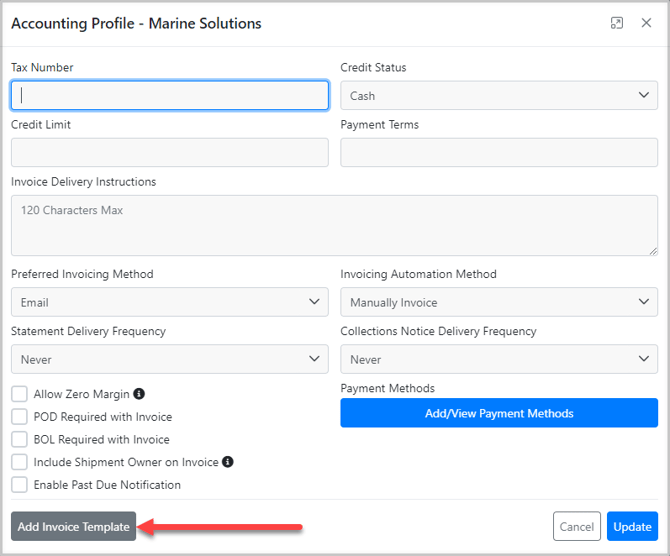Viewport: 670px width, 556px height.
Task: Tick Include Shipment Owner on Invoice
Action: [19, 462]
